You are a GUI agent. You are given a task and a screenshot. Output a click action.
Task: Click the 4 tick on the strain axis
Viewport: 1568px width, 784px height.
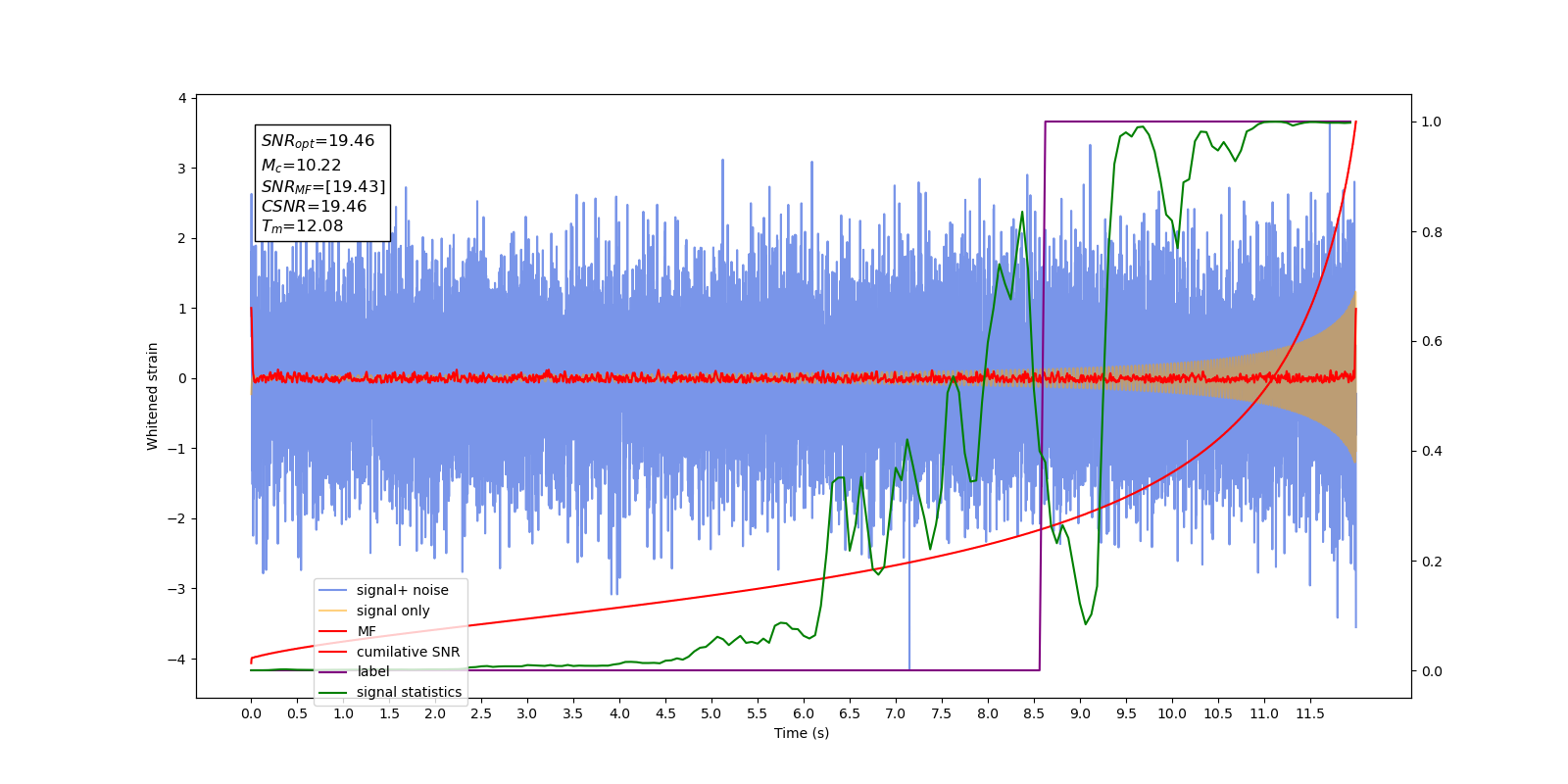point(182,98)
